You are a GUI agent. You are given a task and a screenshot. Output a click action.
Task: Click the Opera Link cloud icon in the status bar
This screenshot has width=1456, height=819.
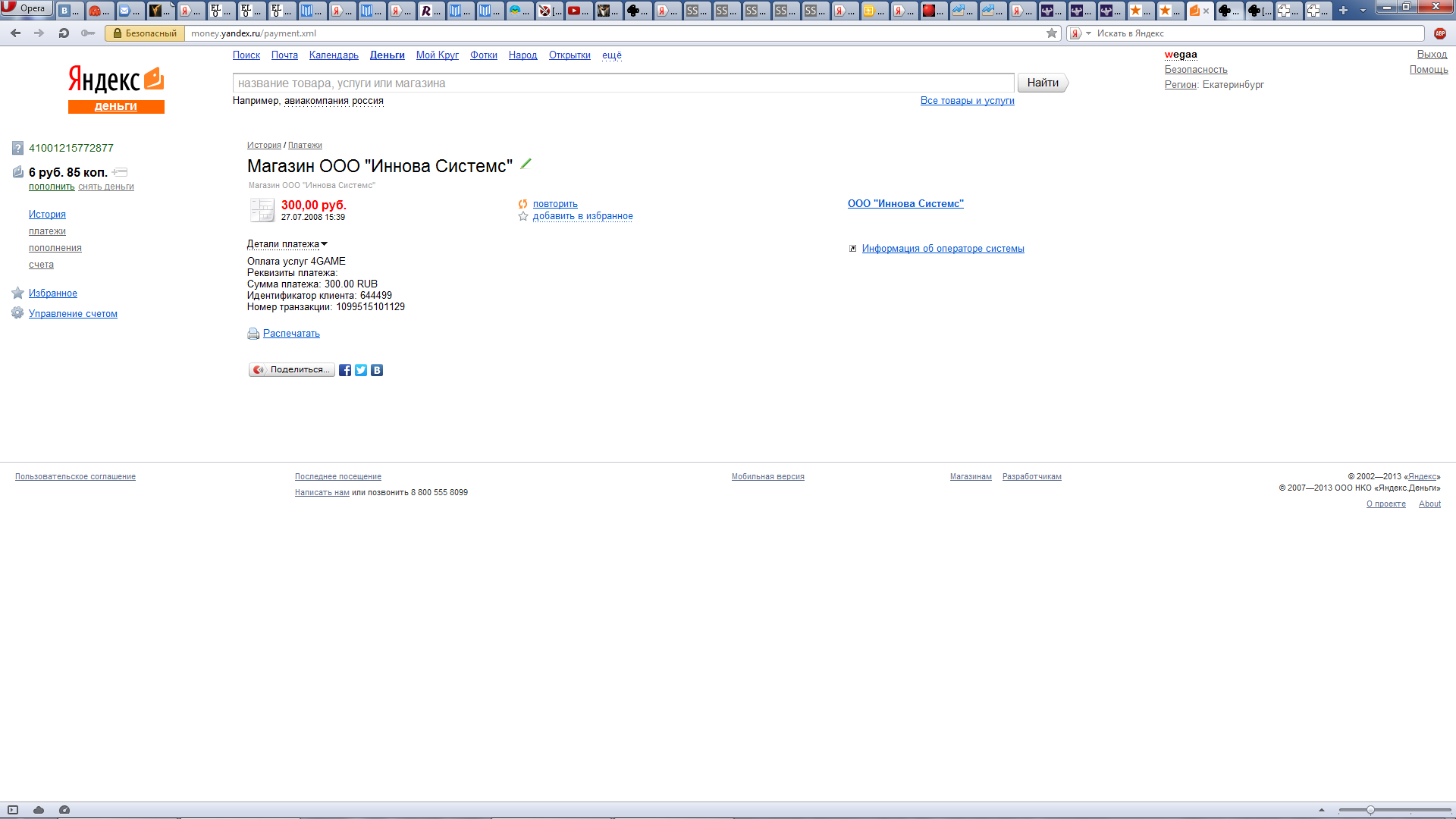coord(39,810)
